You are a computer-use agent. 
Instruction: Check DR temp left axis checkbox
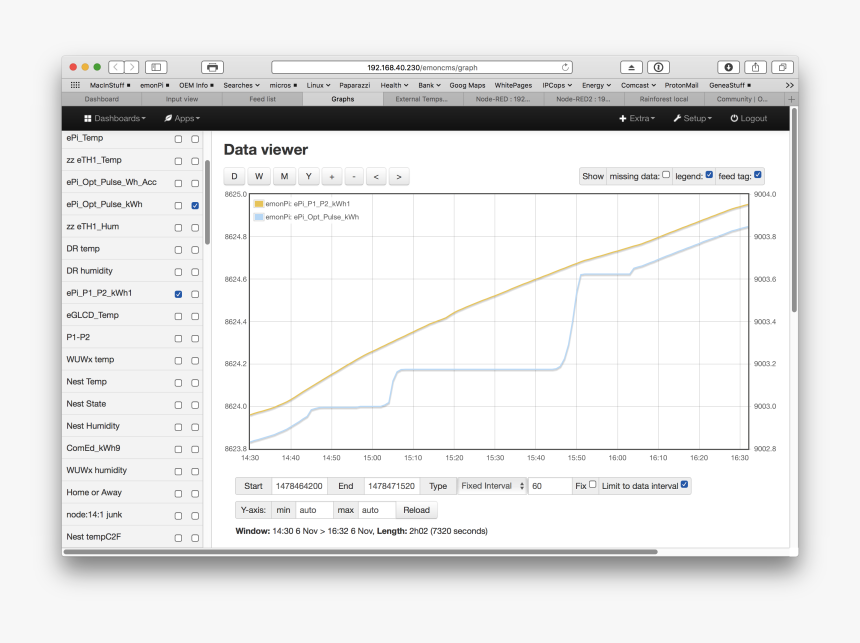pyautogui.click(x=178, y=250)
